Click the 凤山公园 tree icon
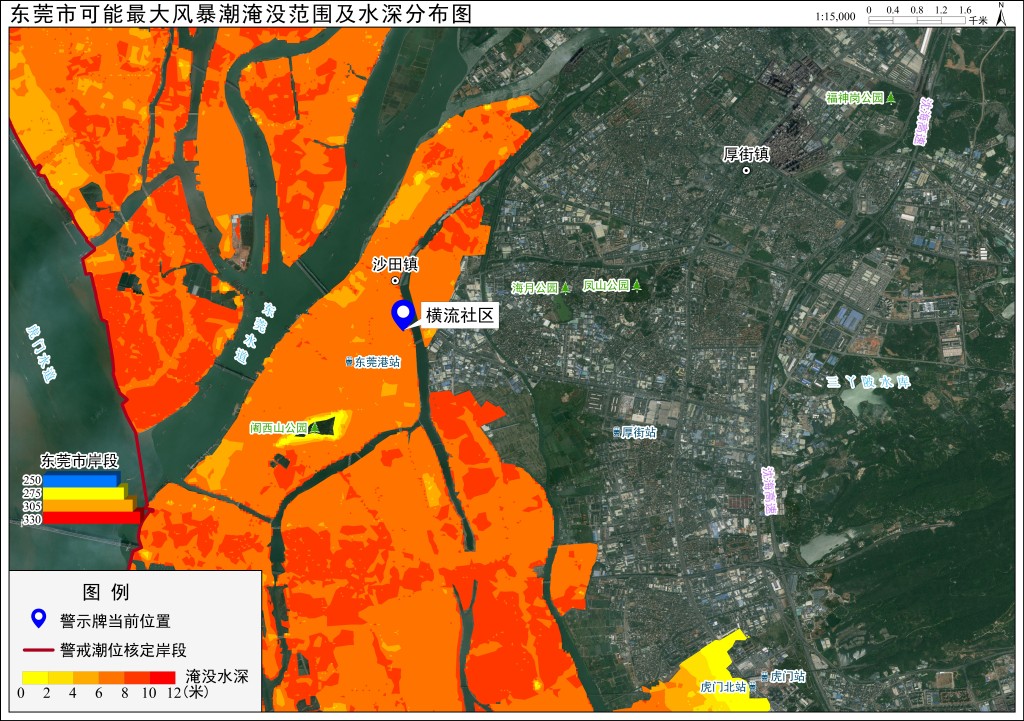The image size is (1024, 721). (637, 285)
